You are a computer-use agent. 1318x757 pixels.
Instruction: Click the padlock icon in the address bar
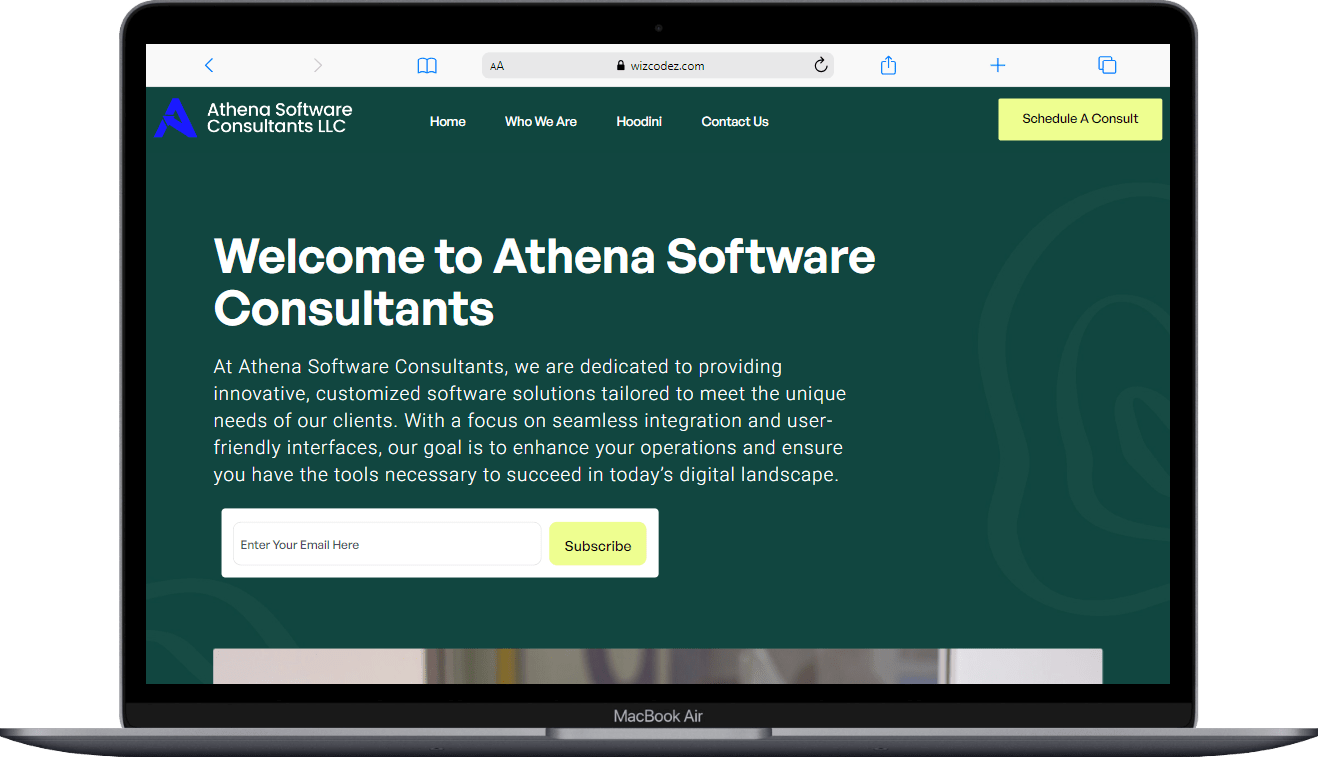[619, 65]
